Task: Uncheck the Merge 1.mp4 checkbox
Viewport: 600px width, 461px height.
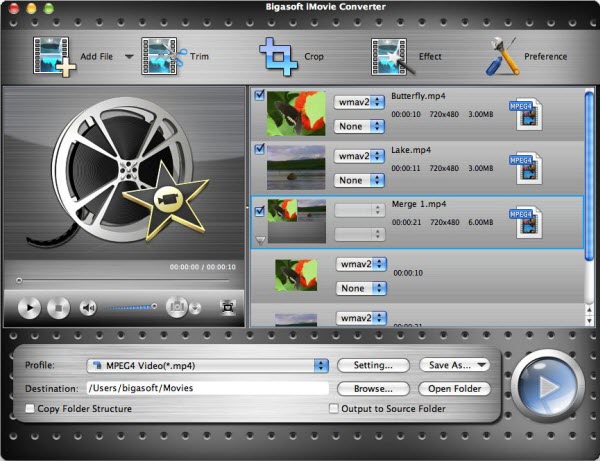Action: tap(259, 211)
